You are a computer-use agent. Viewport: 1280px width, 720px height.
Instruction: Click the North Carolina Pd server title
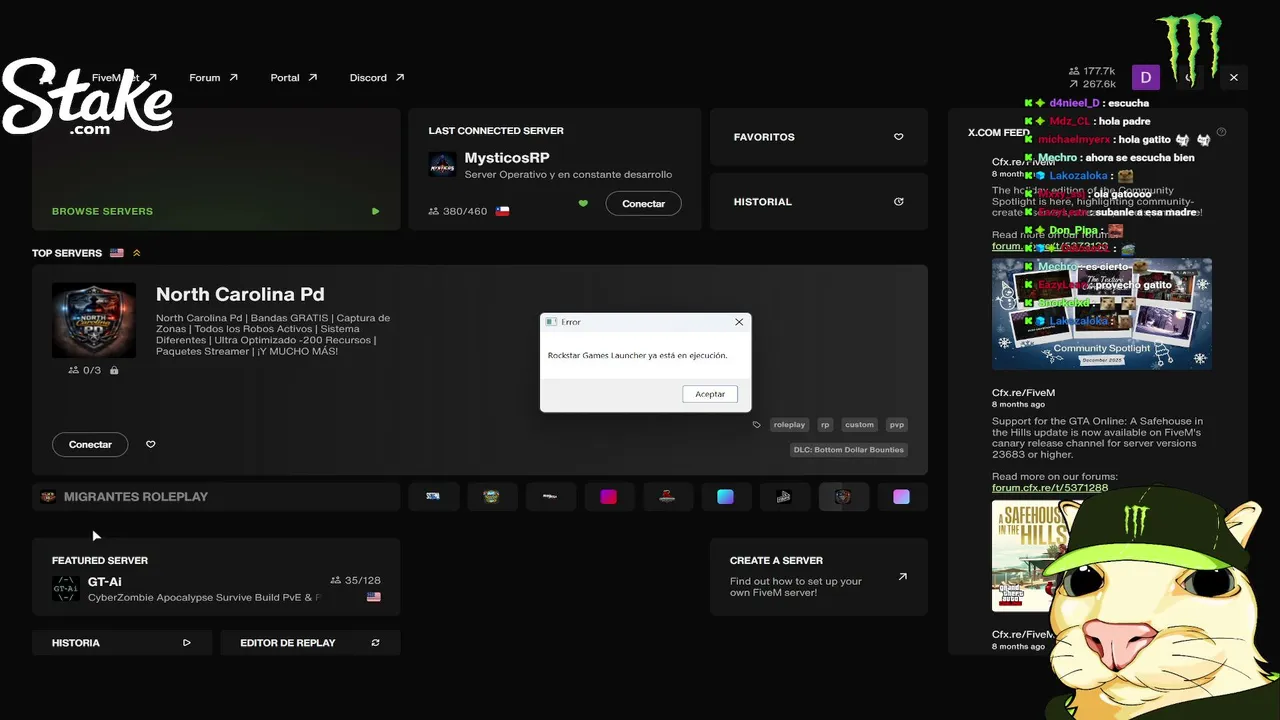click(240, 294)
